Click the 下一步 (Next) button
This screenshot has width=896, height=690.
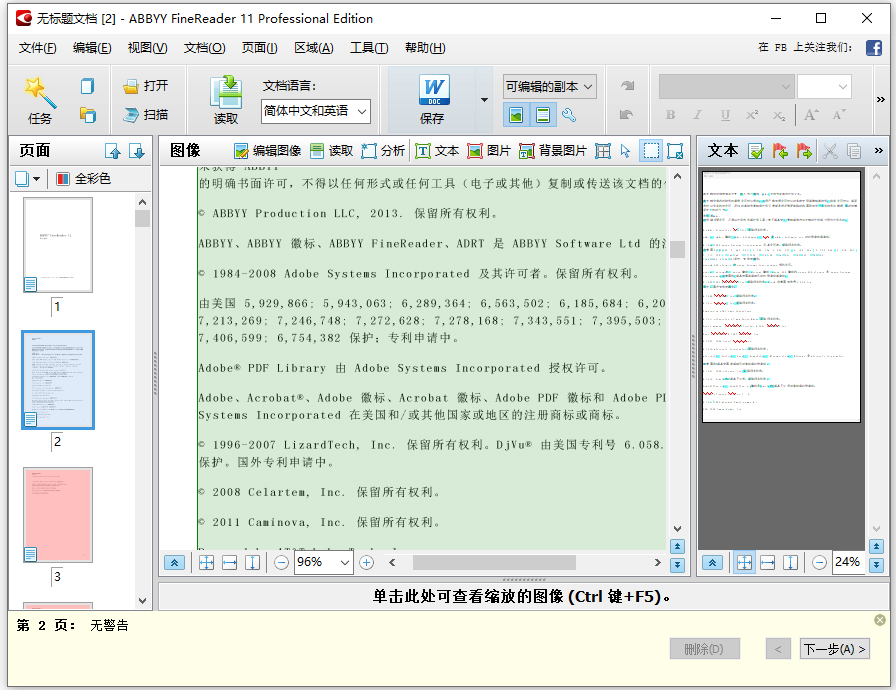coord(835,648)
